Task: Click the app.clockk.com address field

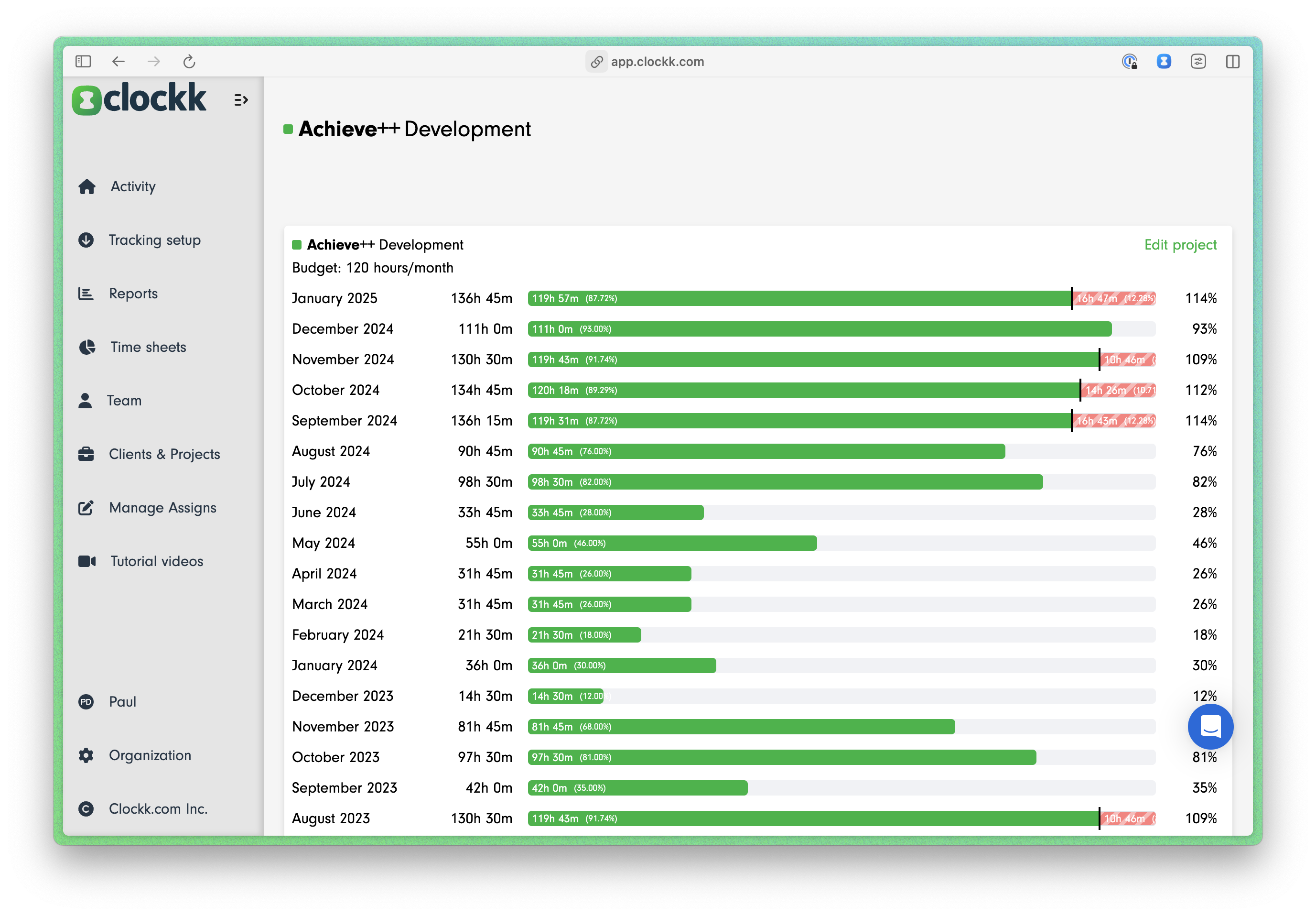Action: pyautogui.click(x=658, y=61)
